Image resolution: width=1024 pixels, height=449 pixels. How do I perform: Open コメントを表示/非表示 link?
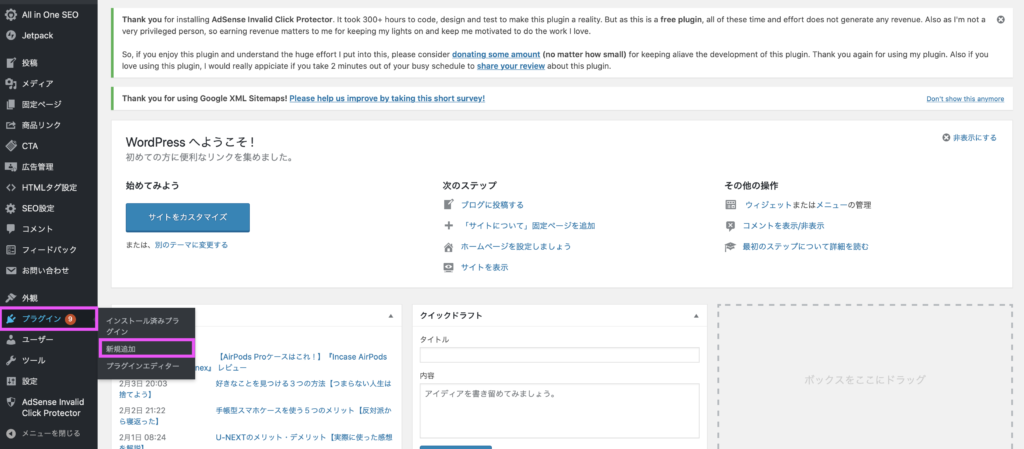pos(784,226)
